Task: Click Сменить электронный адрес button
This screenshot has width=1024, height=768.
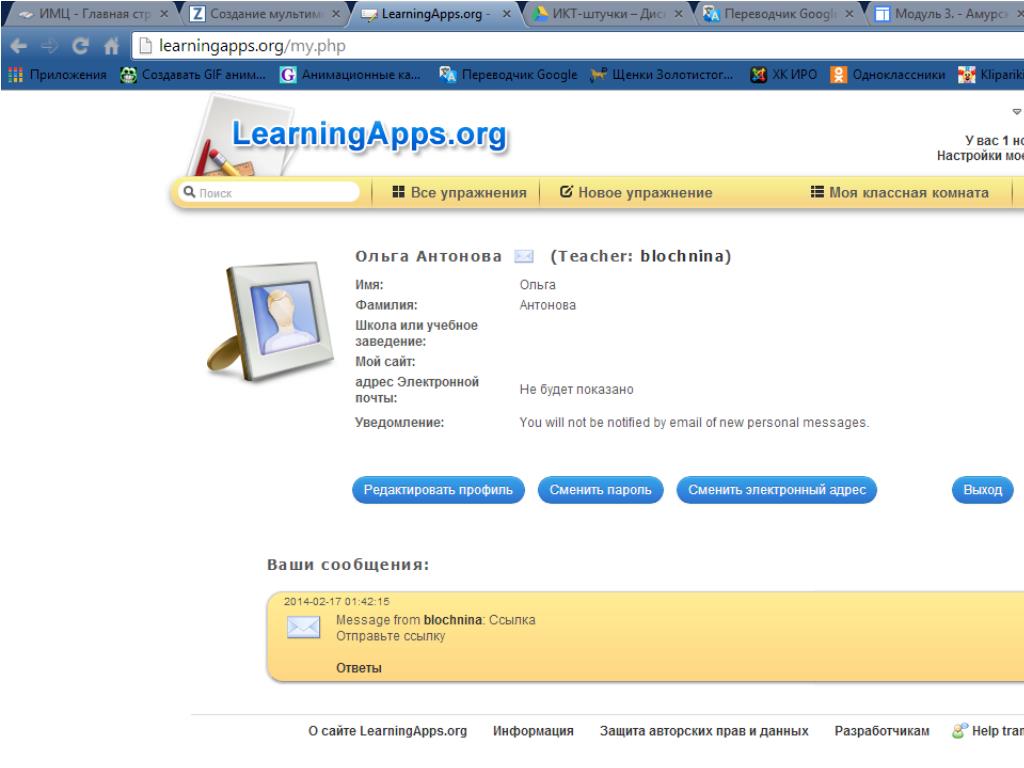Action: click(776, 490)
